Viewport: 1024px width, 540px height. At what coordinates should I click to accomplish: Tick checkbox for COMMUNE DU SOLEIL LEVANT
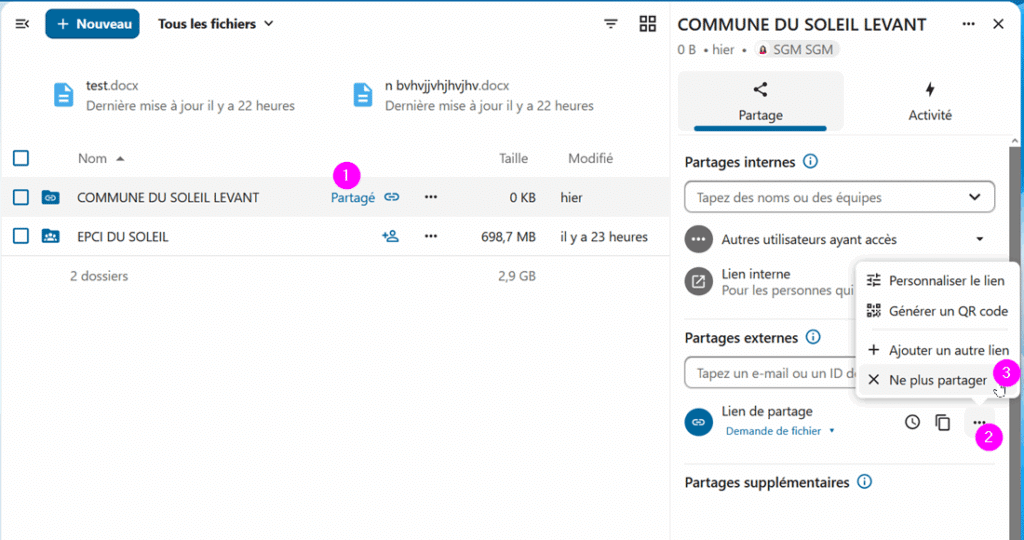click(x=21, y=197)
